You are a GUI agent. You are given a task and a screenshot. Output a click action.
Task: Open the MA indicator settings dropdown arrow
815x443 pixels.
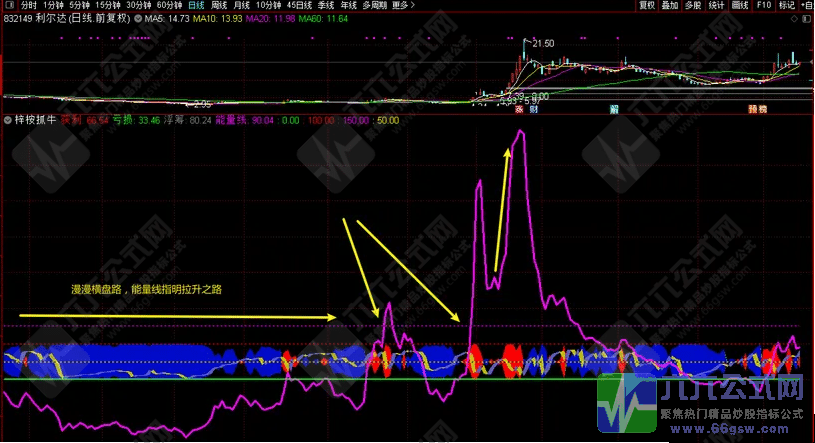(138, 19)
